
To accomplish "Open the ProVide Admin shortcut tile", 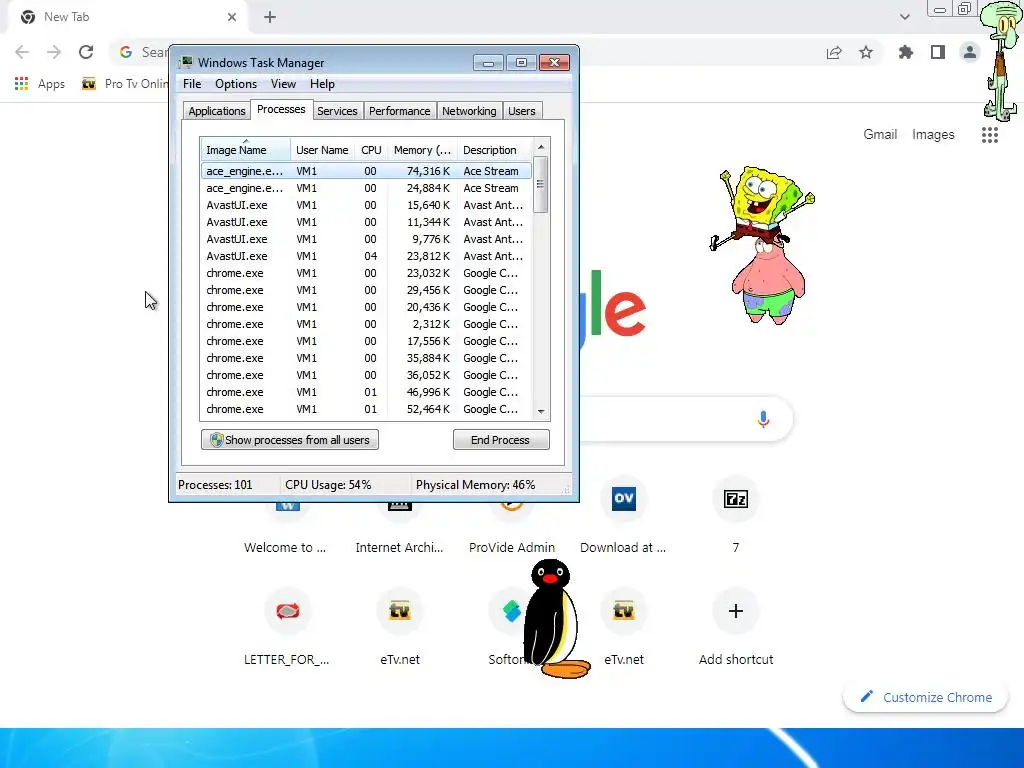I will coord(511,529).
